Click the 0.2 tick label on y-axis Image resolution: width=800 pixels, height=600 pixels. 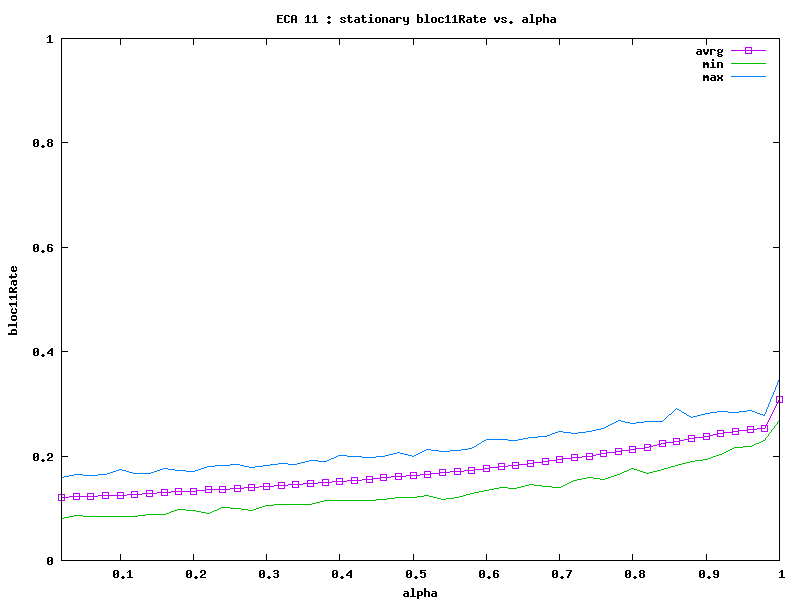point(43,457)
